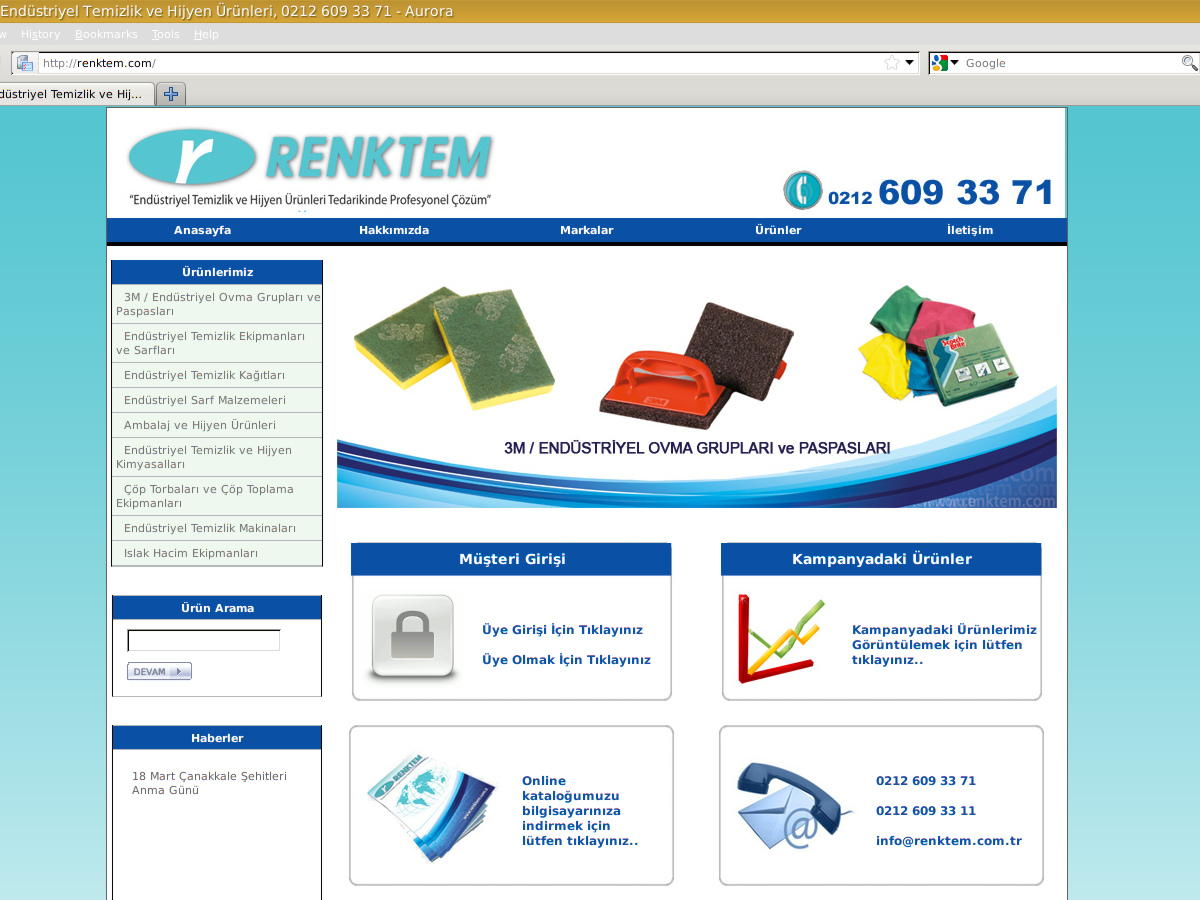1200x900 pixels.
Task: Open the URL history dropdown arrow
Action: pos(910,63)
